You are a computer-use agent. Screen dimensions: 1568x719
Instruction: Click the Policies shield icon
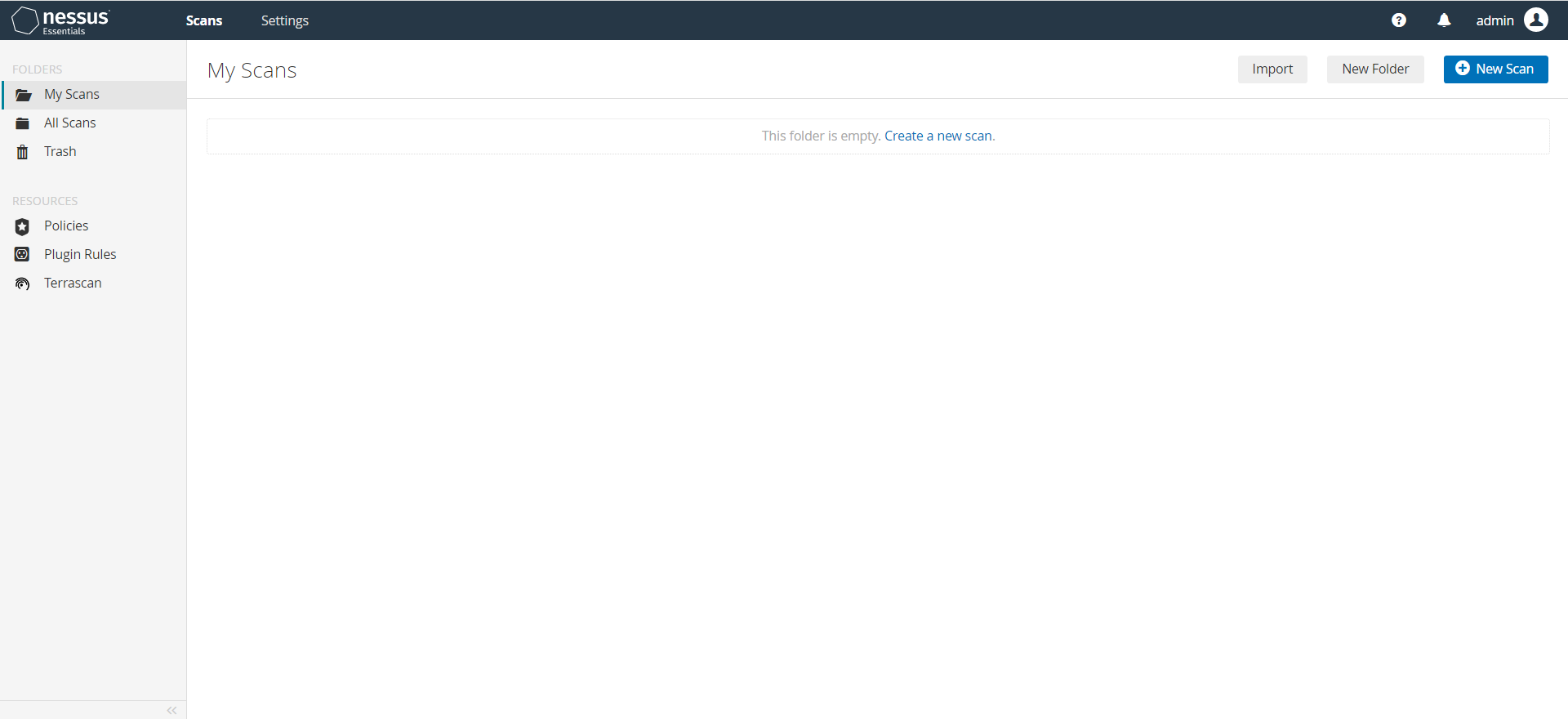pyautogui.click(x=23, y=226)
